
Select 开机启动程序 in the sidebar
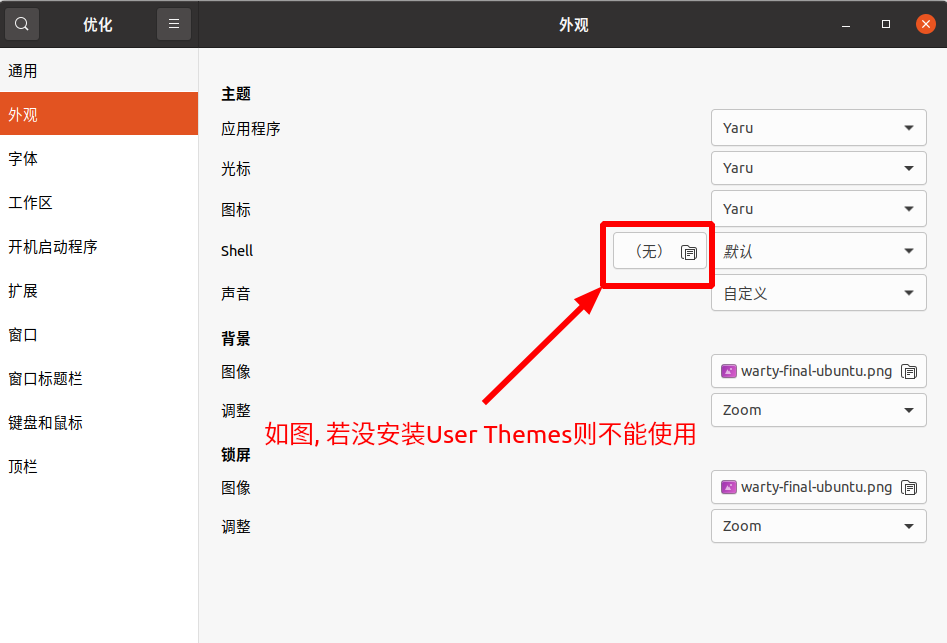[99, 246]
